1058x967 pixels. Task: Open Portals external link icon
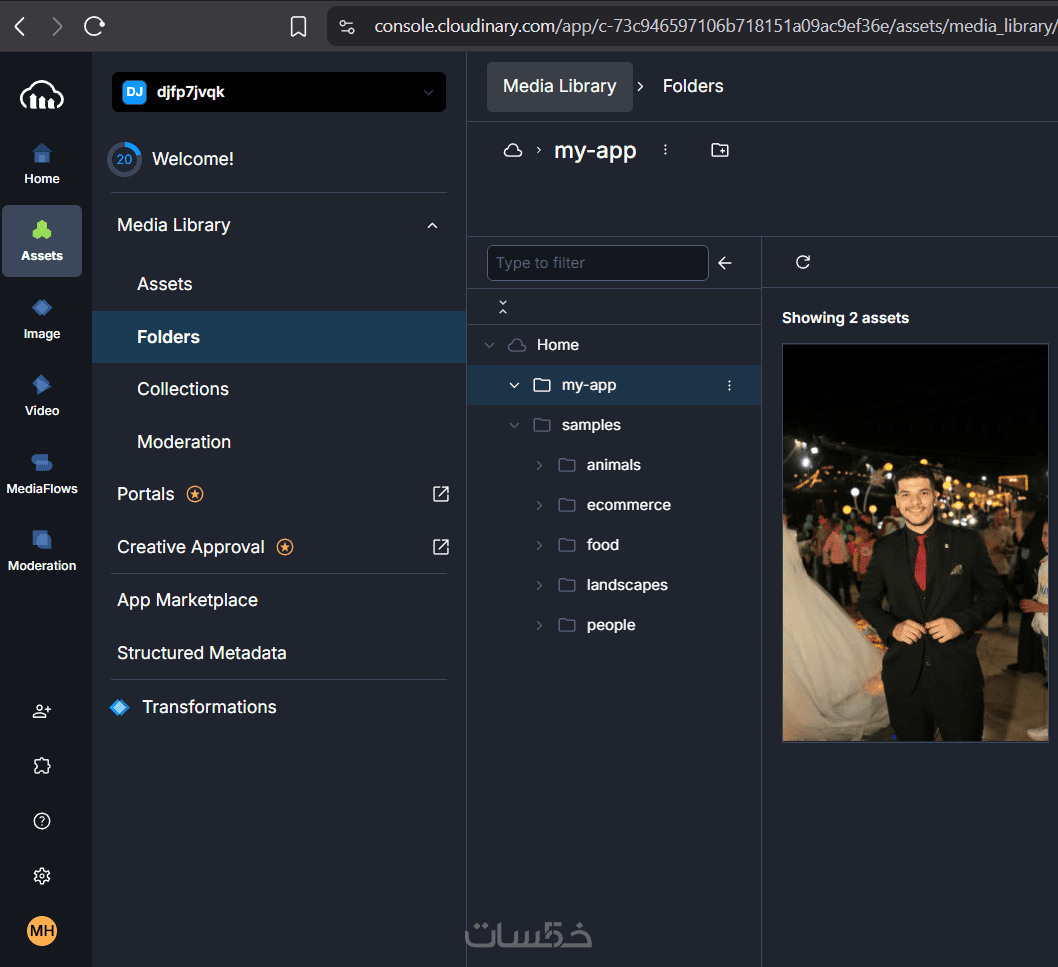441,494
